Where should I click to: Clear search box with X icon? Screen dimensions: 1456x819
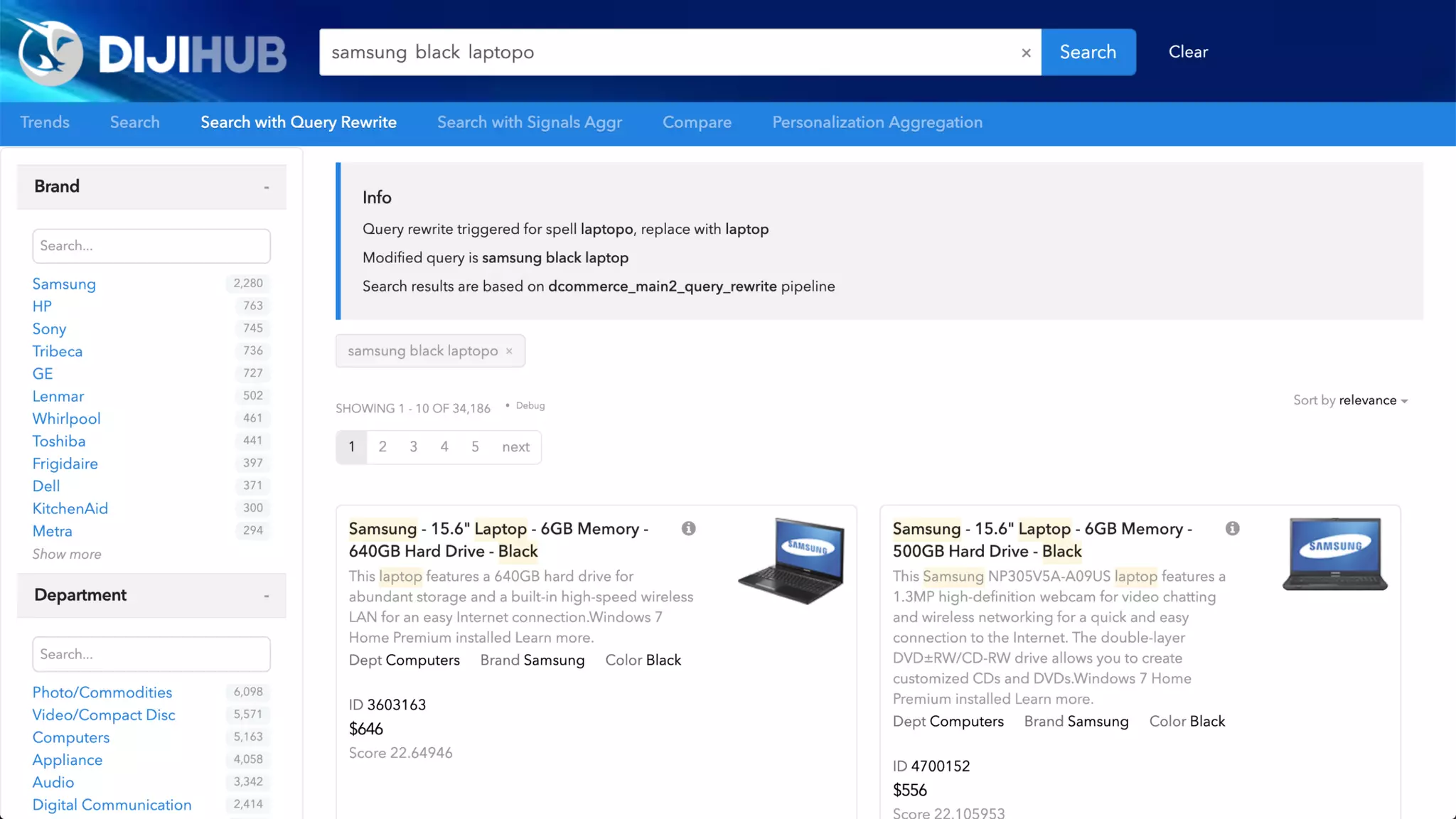coord(1026,53)
